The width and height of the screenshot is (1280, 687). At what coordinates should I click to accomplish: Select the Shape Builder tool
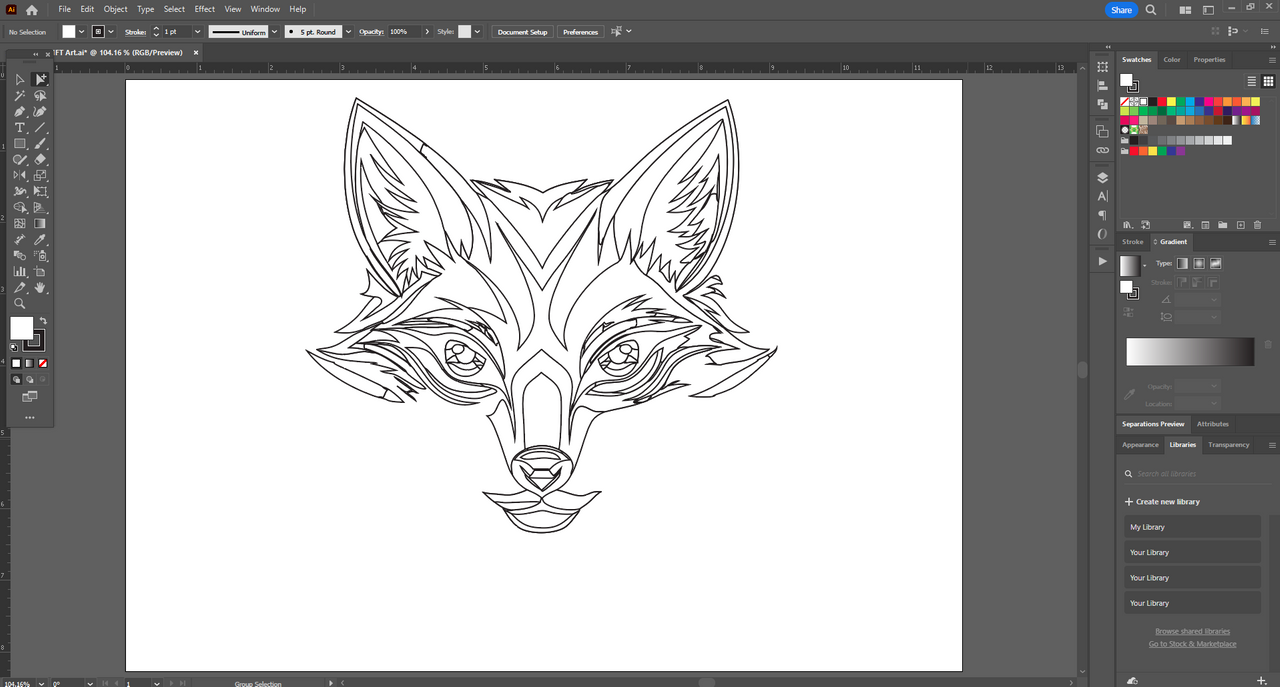(x=19, y=208)
